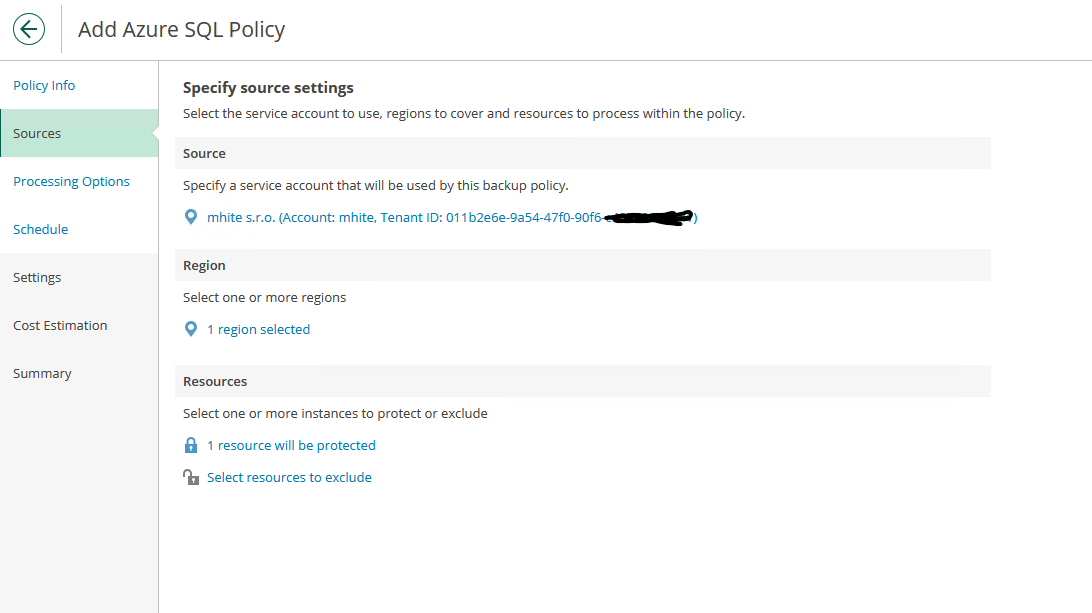Click 'Select resources to exclude' link
The image size is (1092, 613).
point(289,477)
